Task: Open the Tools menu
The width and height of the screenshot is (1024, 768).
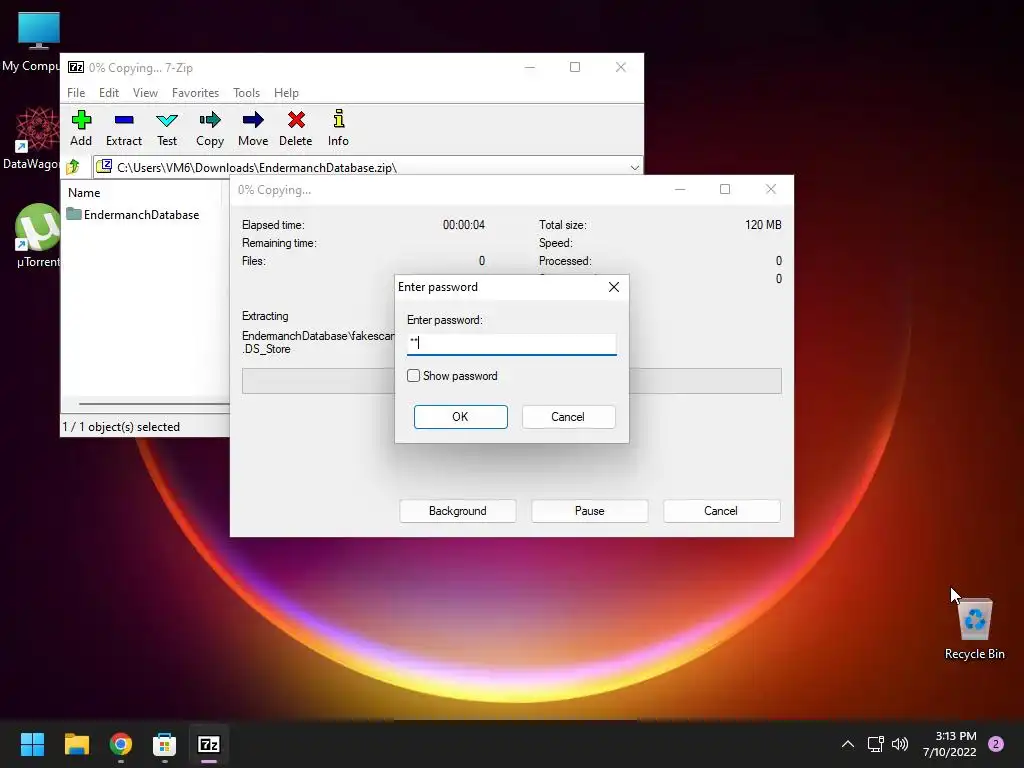Action: [246, 93]
